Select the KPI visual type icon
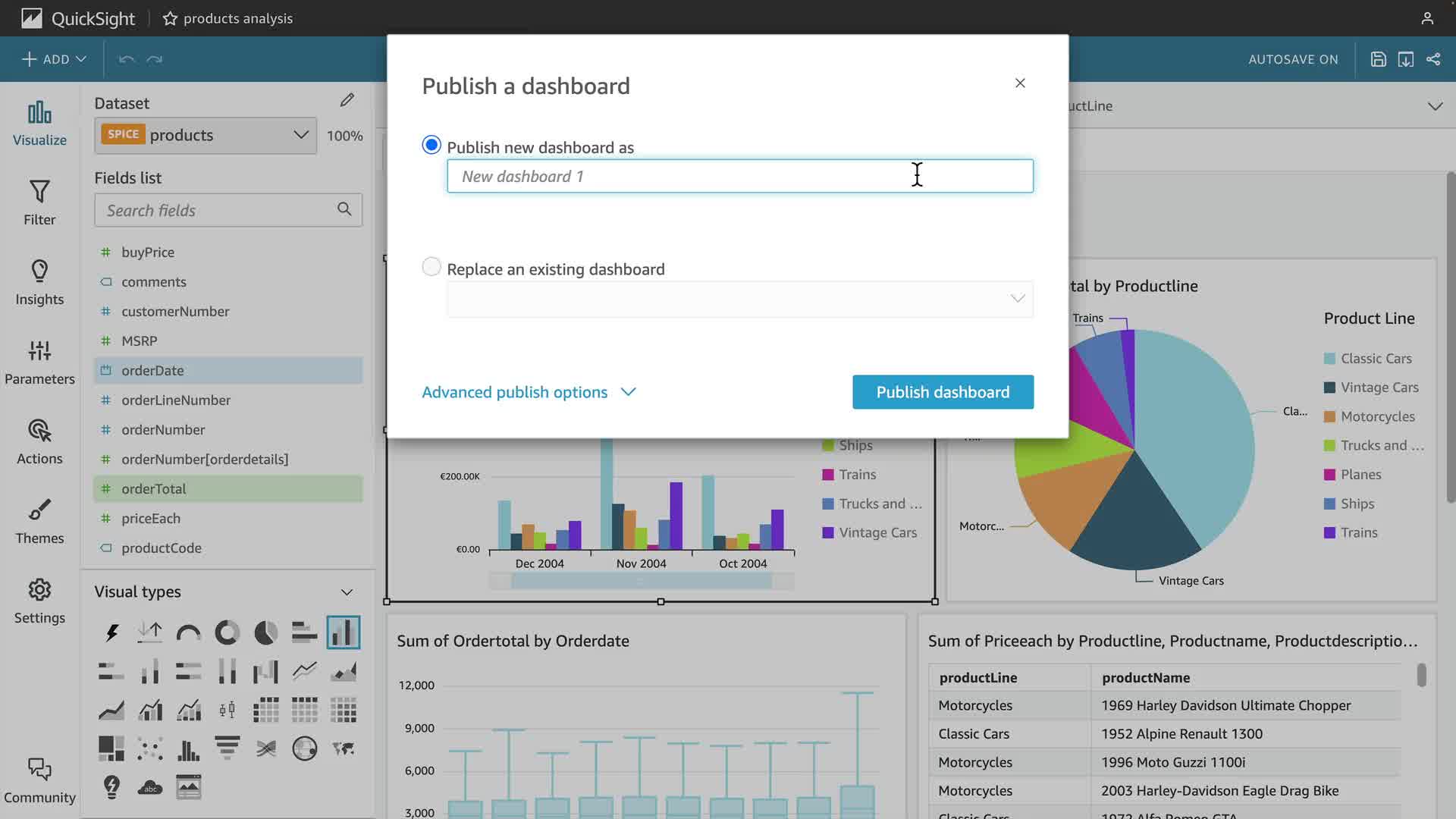The image size is (1456, 819). [150, 632]
